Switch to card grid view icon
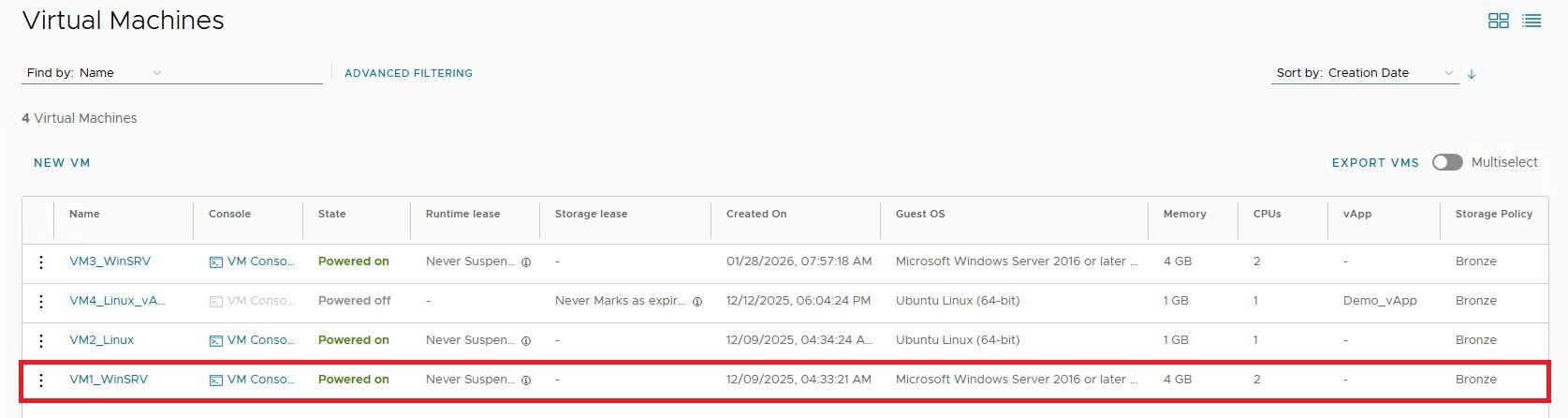Viewport: 1568px width, 418px height. (1498, 21)
